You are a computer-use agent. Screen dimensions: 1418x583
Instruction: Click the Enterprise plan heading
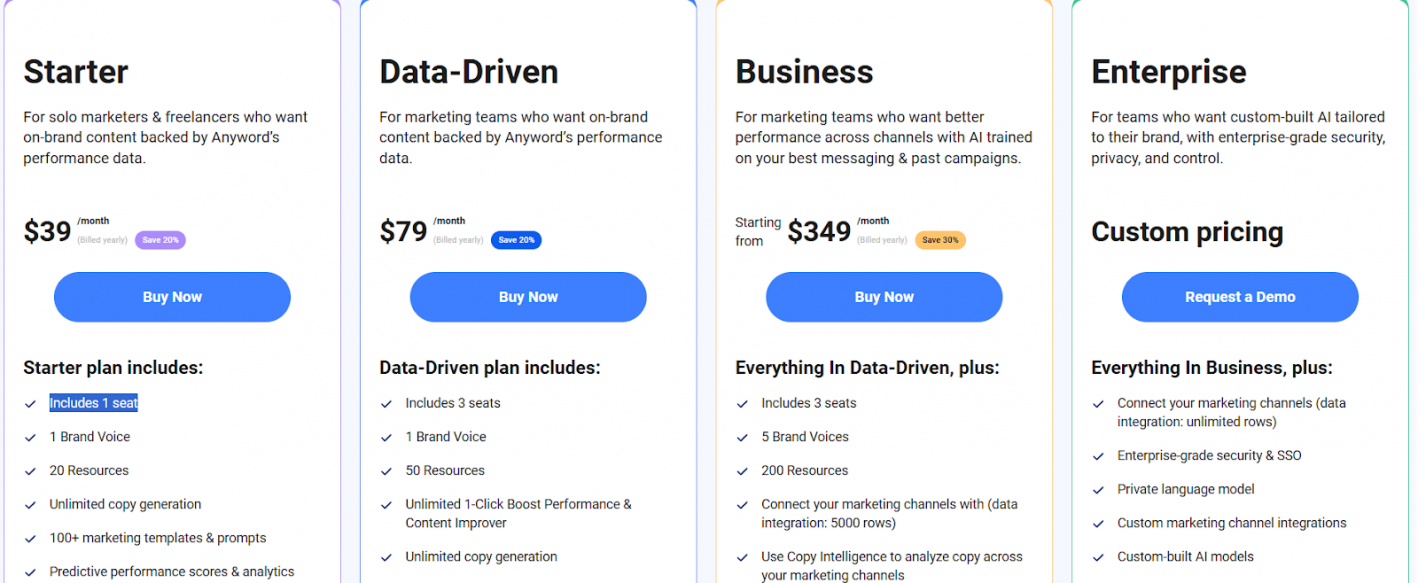[1169, 72]
